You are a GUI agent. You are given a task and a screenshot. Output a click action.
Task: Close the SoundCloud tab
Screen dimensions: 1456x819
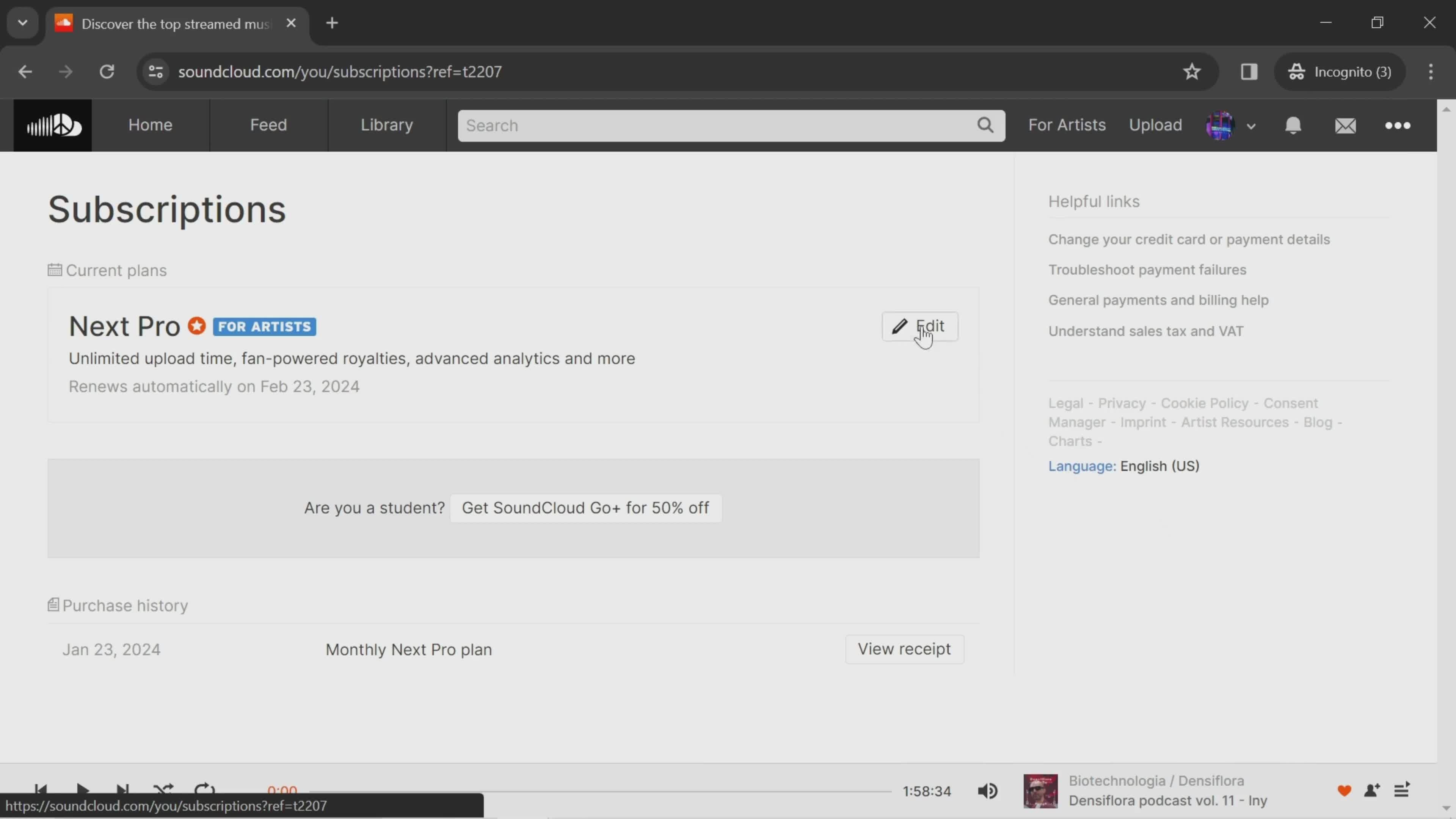[291, 23]
